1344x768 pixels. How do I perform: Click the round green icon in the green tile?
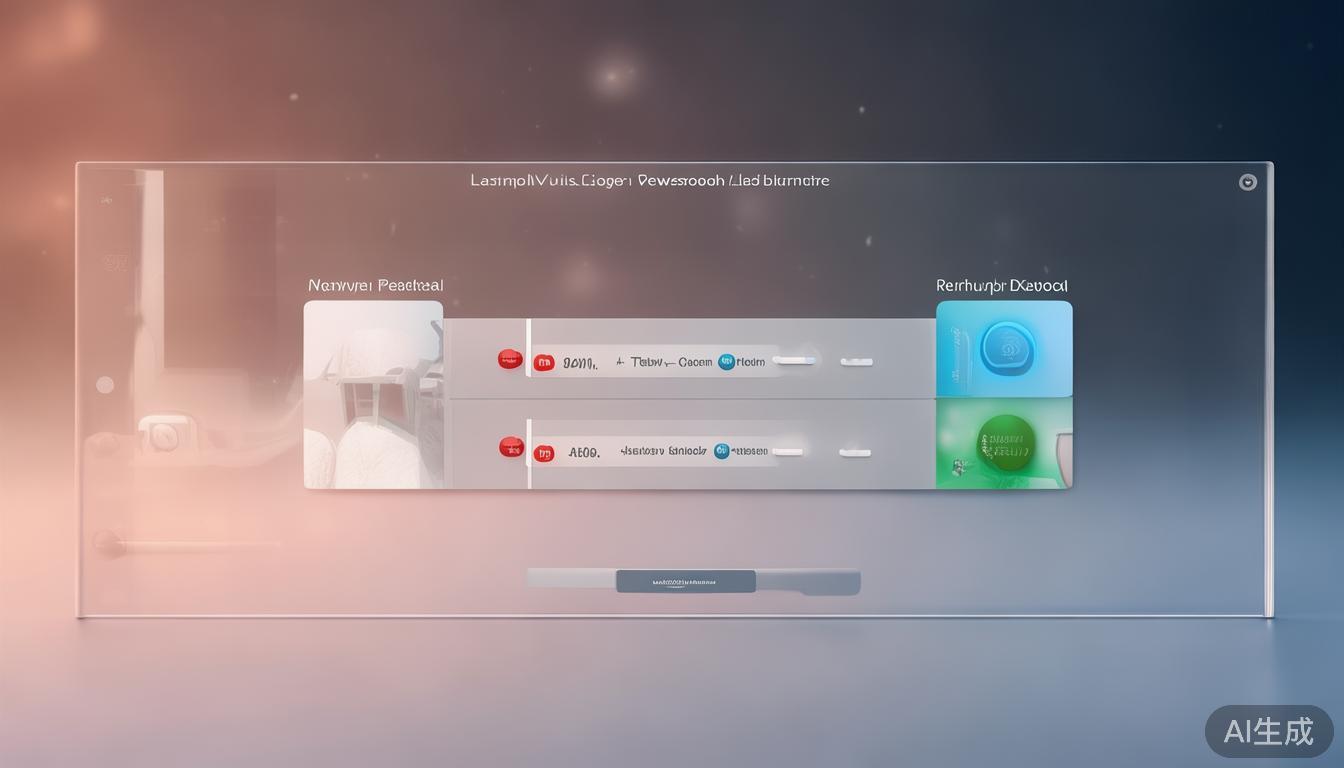point(1005,443)
